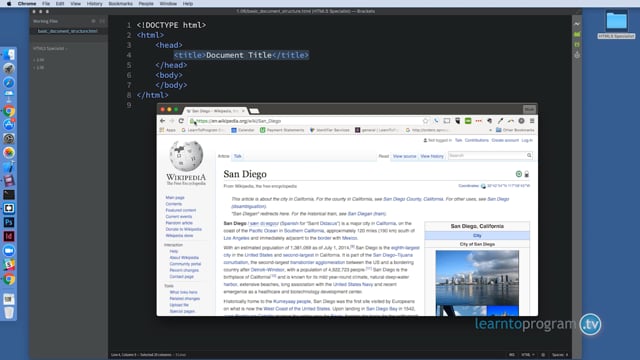
Task: Reload the Wikipedia page
Action: click(x=181, y=121)
